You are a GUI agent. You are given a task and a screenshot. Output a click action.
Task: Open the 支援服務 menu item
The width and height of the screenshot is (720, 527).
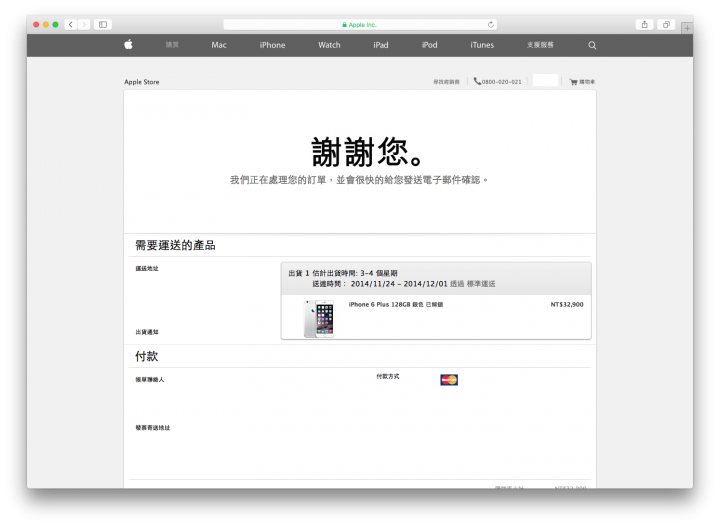point(540,45)
